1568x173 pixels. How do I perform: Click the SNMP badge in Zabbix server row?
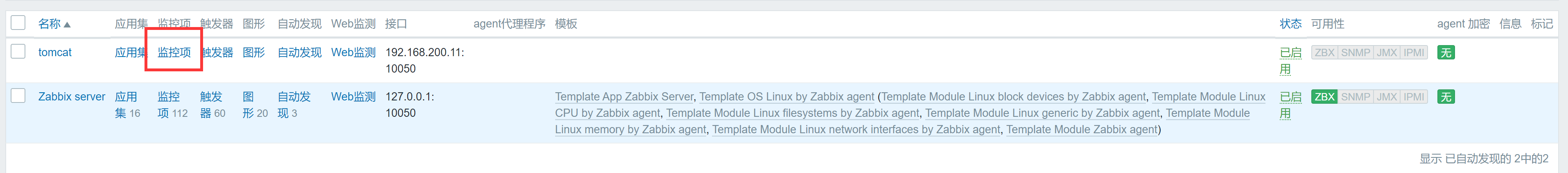1355,97
